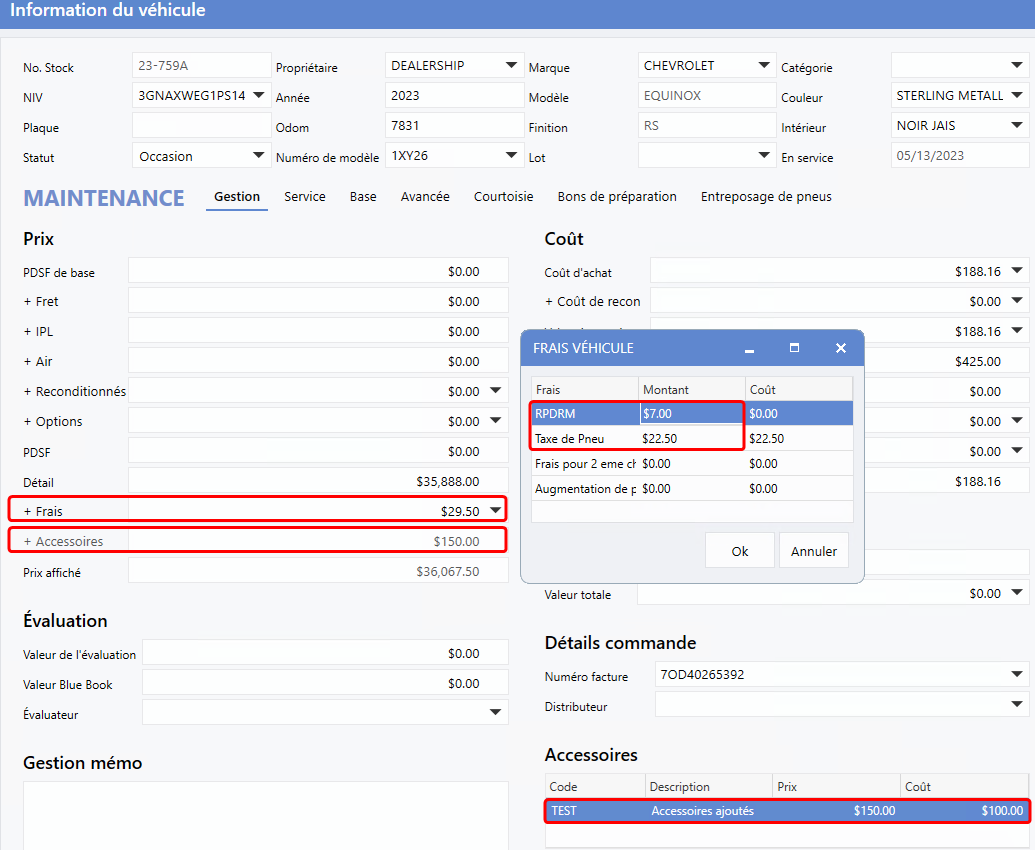1035x850 pixels.
Task: Close the Frais Véhicule dialog
Action: click(841, 348)
